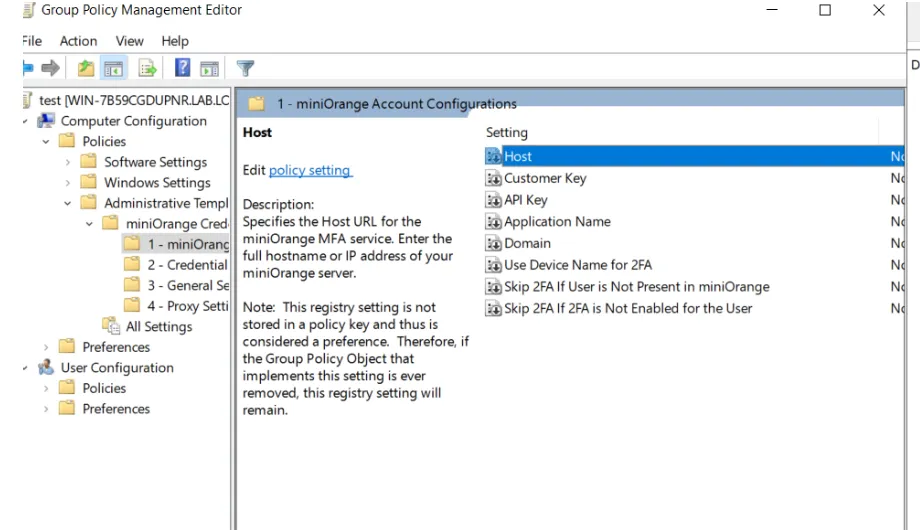Click the All Settings icon in tree

[x=111, y=326]
